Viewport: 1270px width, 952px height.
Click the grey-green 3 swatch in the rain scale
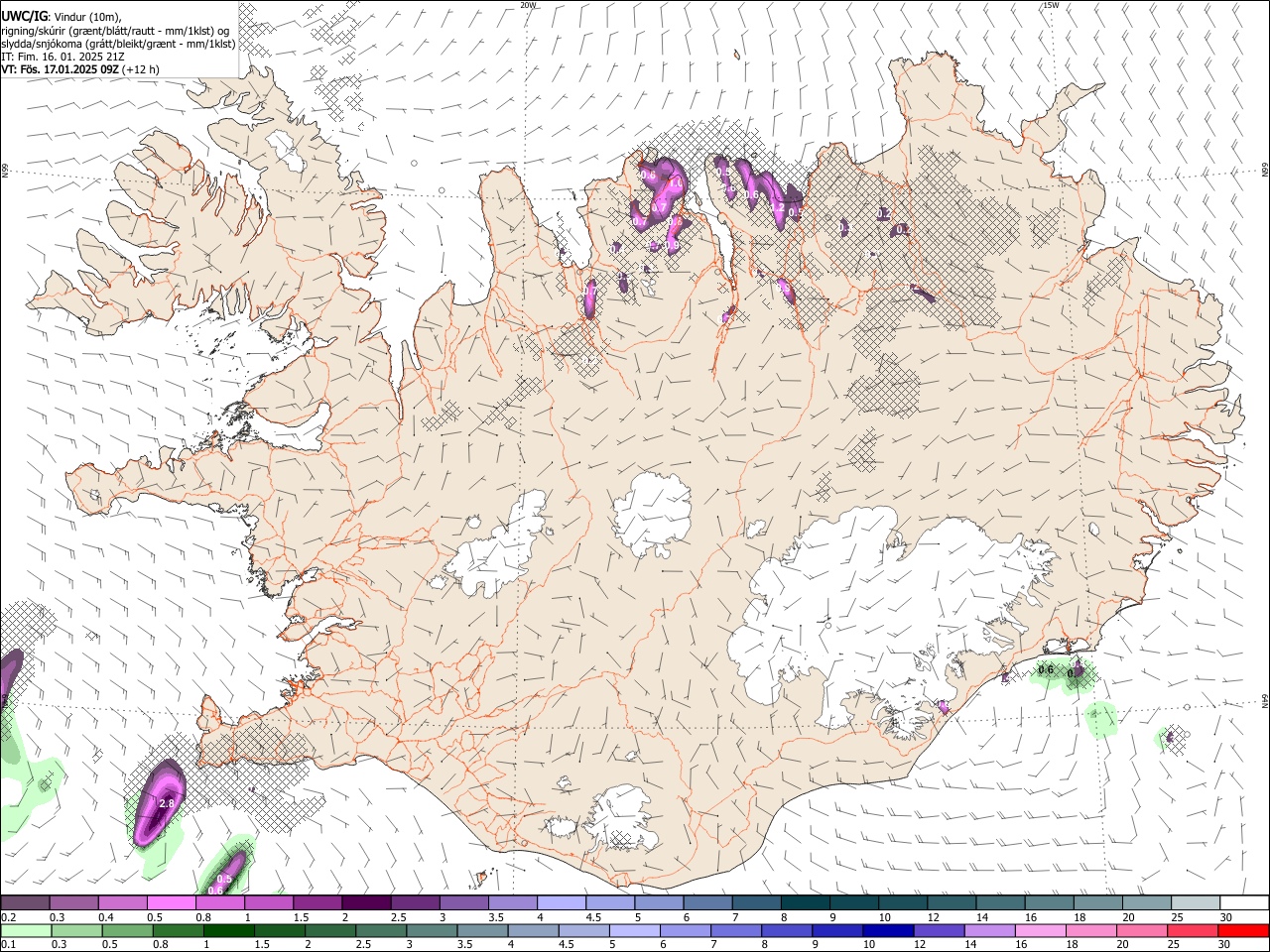pyautogui.click(x=432, y=930)
